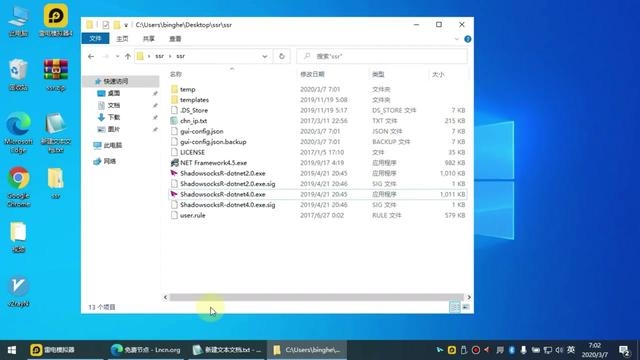Expand the address bar history dropdown
The image size is (640, 360).
(264, 56)
